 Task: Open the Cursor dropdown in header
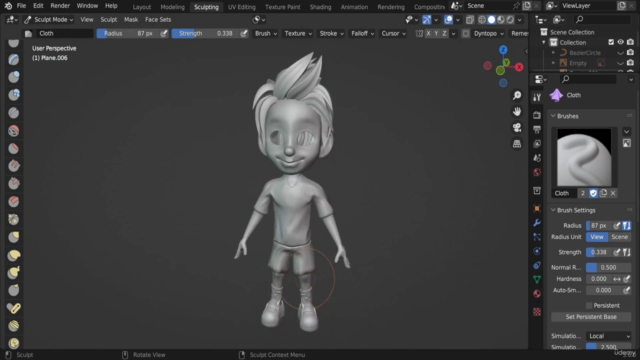pyautogui.click(x=393, y=33)
